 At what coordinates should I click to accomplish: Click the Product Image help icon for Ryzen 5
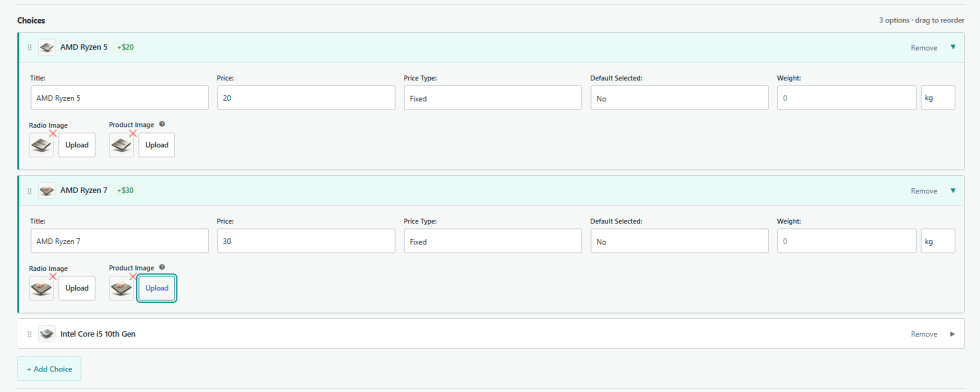pos(162,124)
